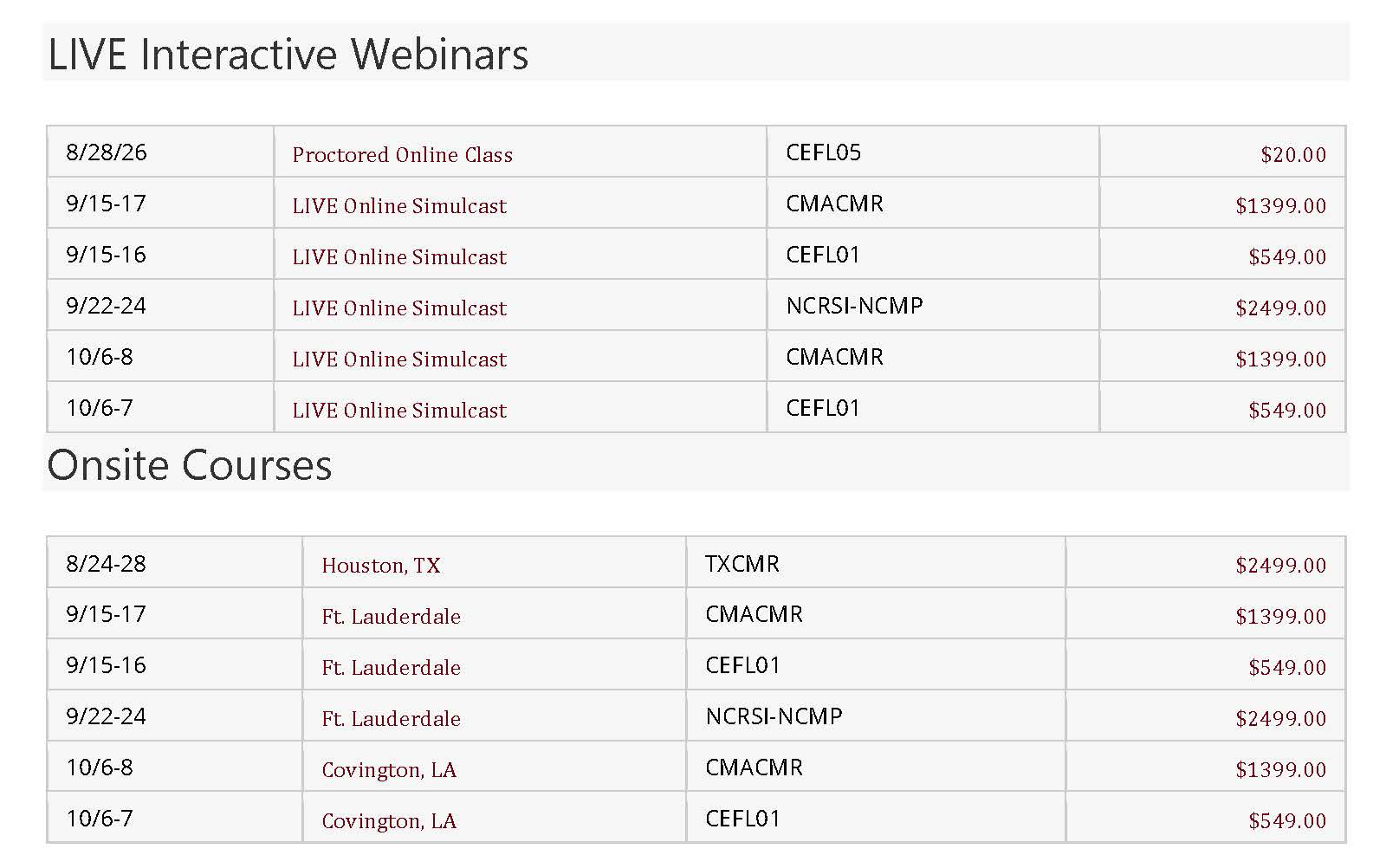Click the $20.00 price for CEFL05
Screen dimensions: 1386x868
tap(1293, 155)
